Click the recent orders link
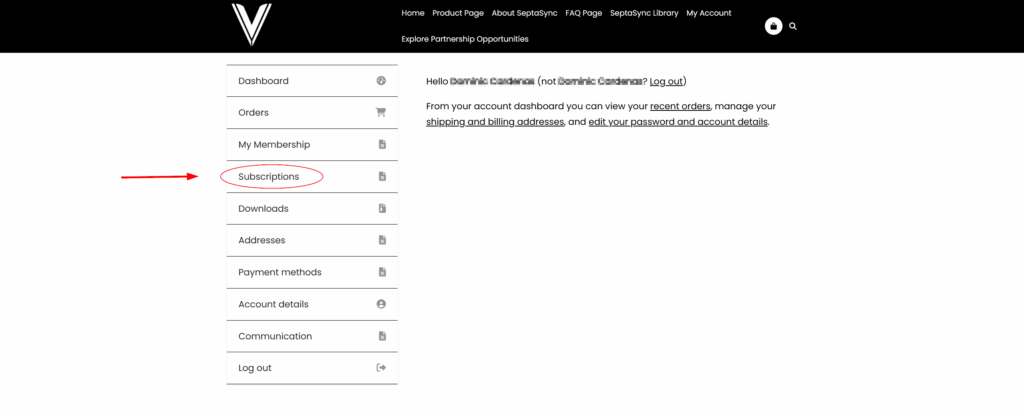Viewport: 1024px width, 411px height. (682, 106)
